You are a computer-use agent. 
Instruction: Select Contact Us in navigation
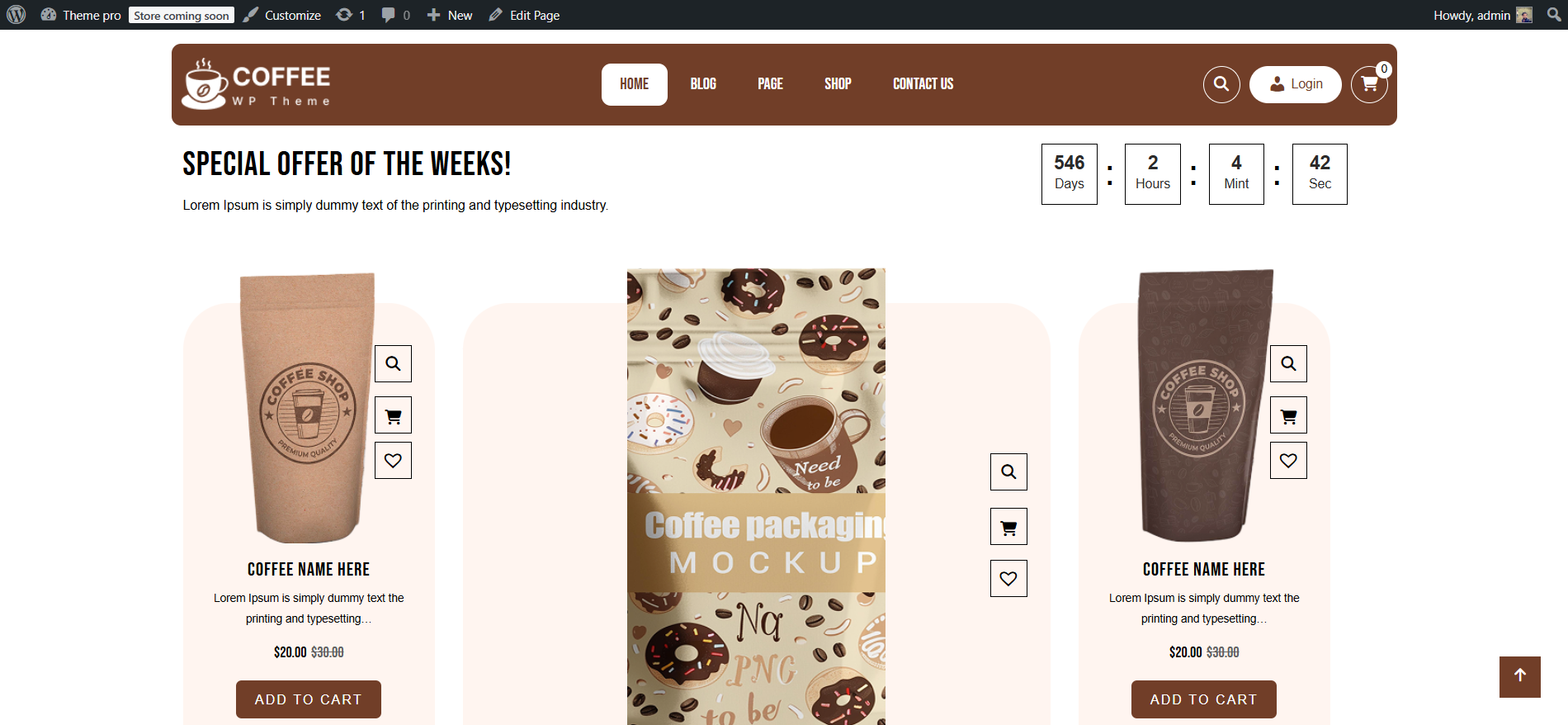click(x=923, y=84)
